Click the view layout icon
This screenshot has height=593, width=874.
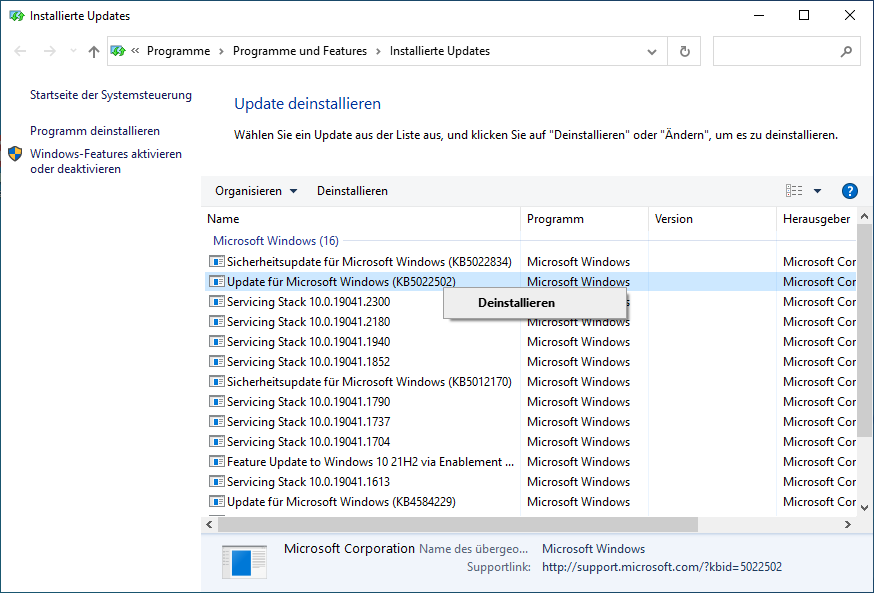pos(794,191)
